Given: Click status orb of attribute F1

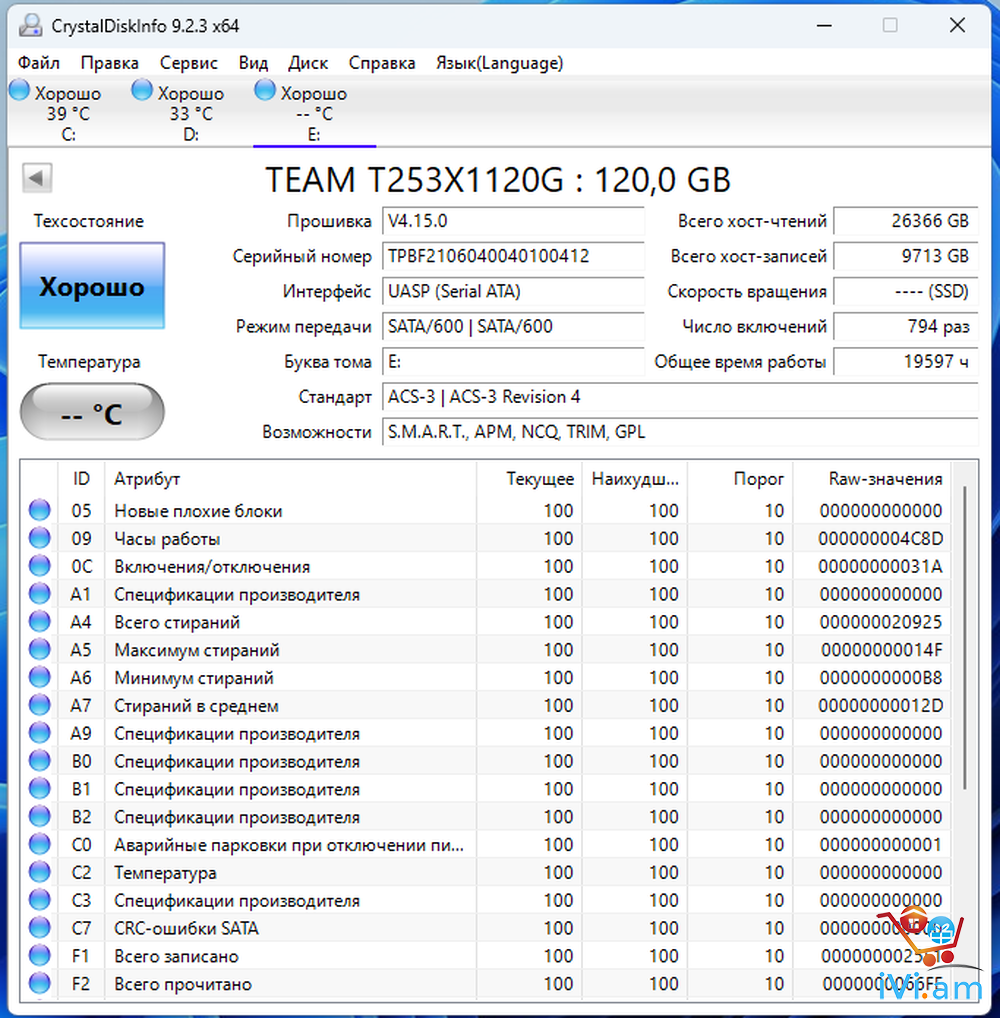Looking at the screenshot, I should coord(40,956).
